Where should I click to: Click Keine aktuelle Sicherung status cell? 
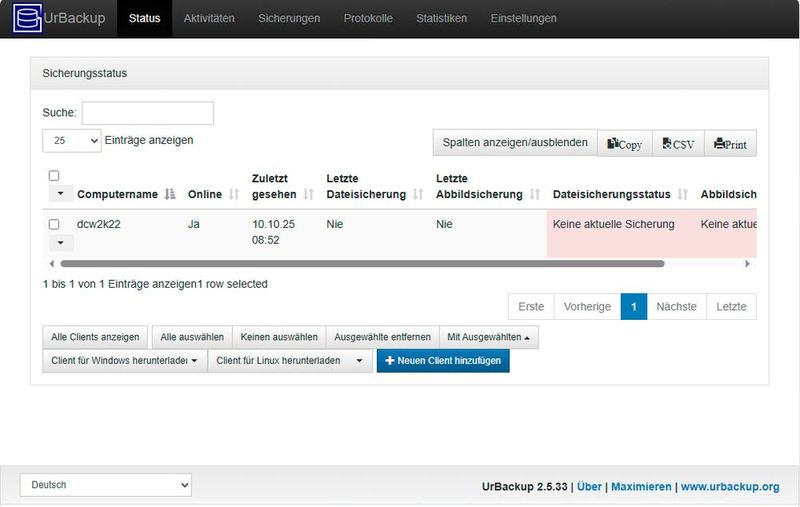point(613,224)
